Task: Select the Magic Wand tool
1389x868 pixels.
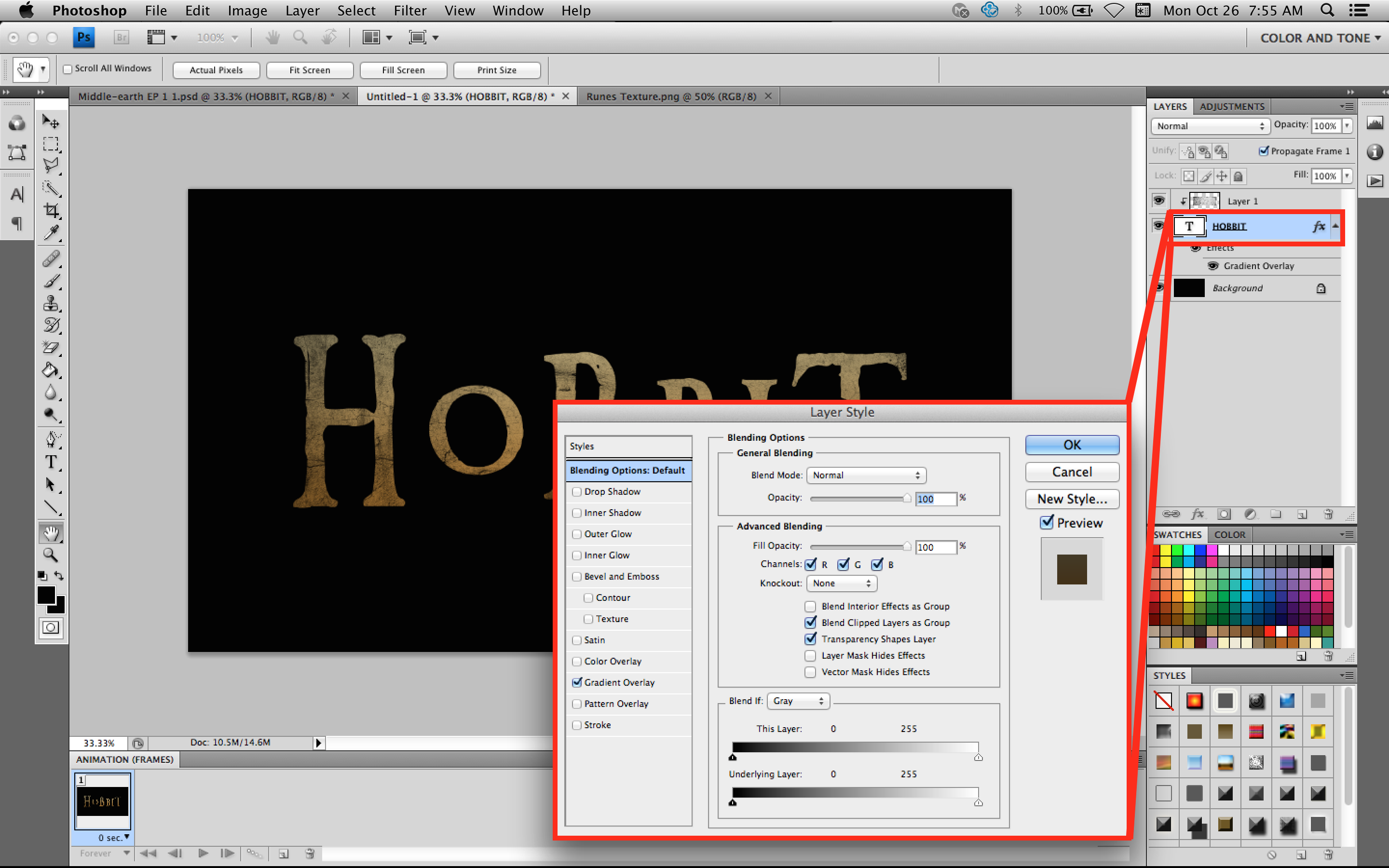Action: pos(51,188)
